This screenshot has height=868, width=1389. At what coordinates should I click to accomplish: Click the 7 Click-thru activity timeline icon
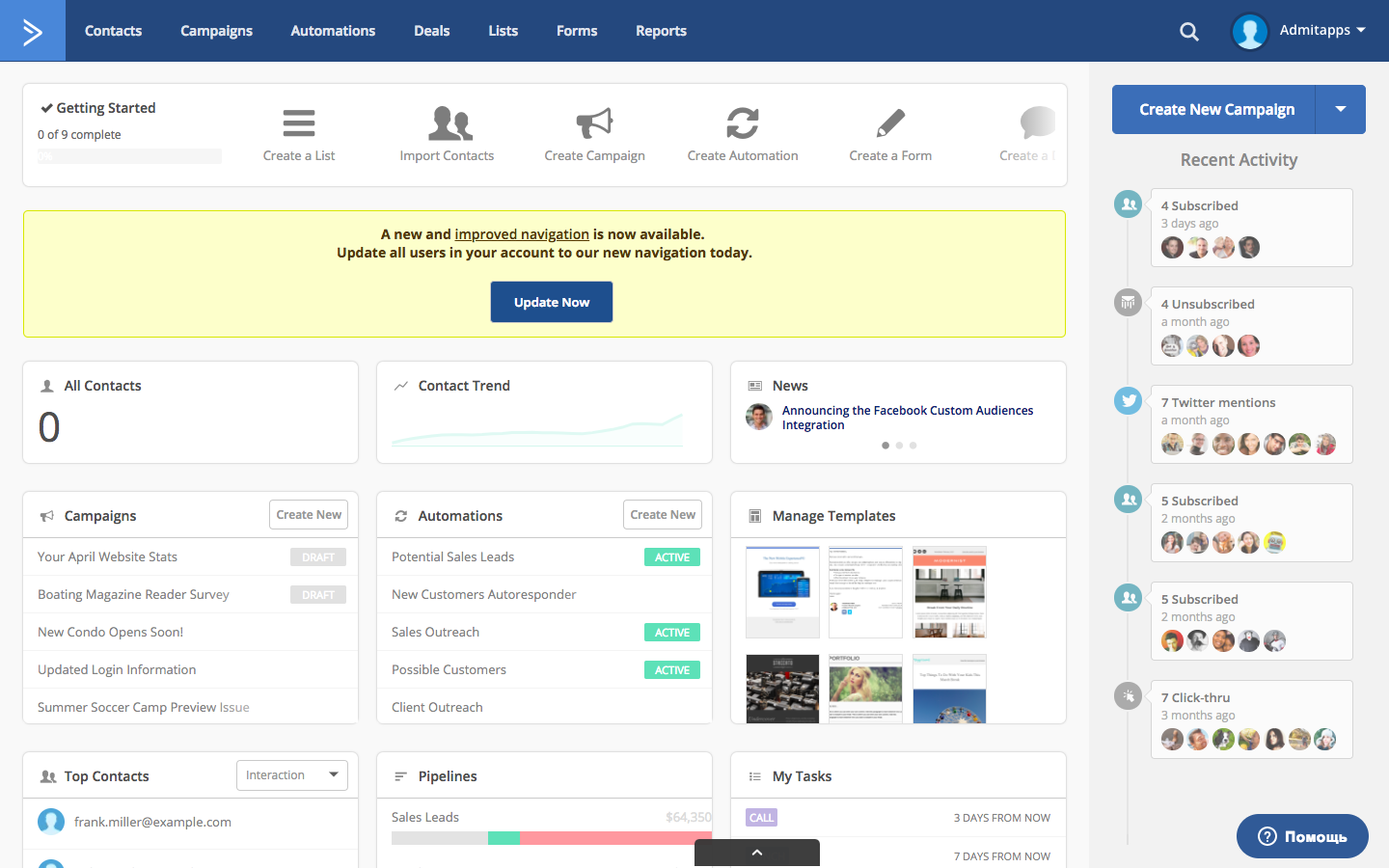pyautogui.click(x=1128, y=695)
